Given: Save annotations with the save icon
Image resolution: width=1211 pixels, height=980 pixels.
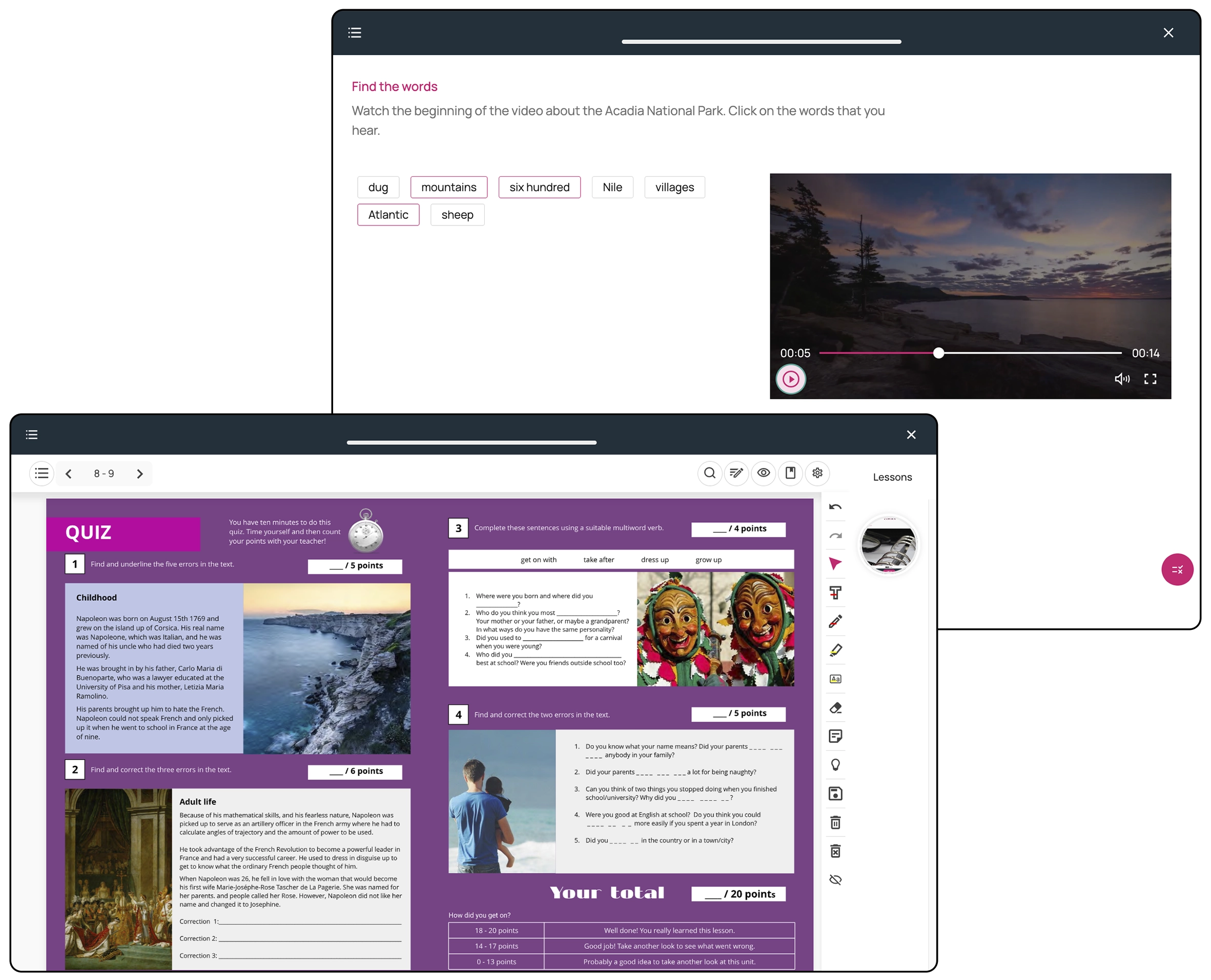Looking at the screenshot, I should (836, 793).
